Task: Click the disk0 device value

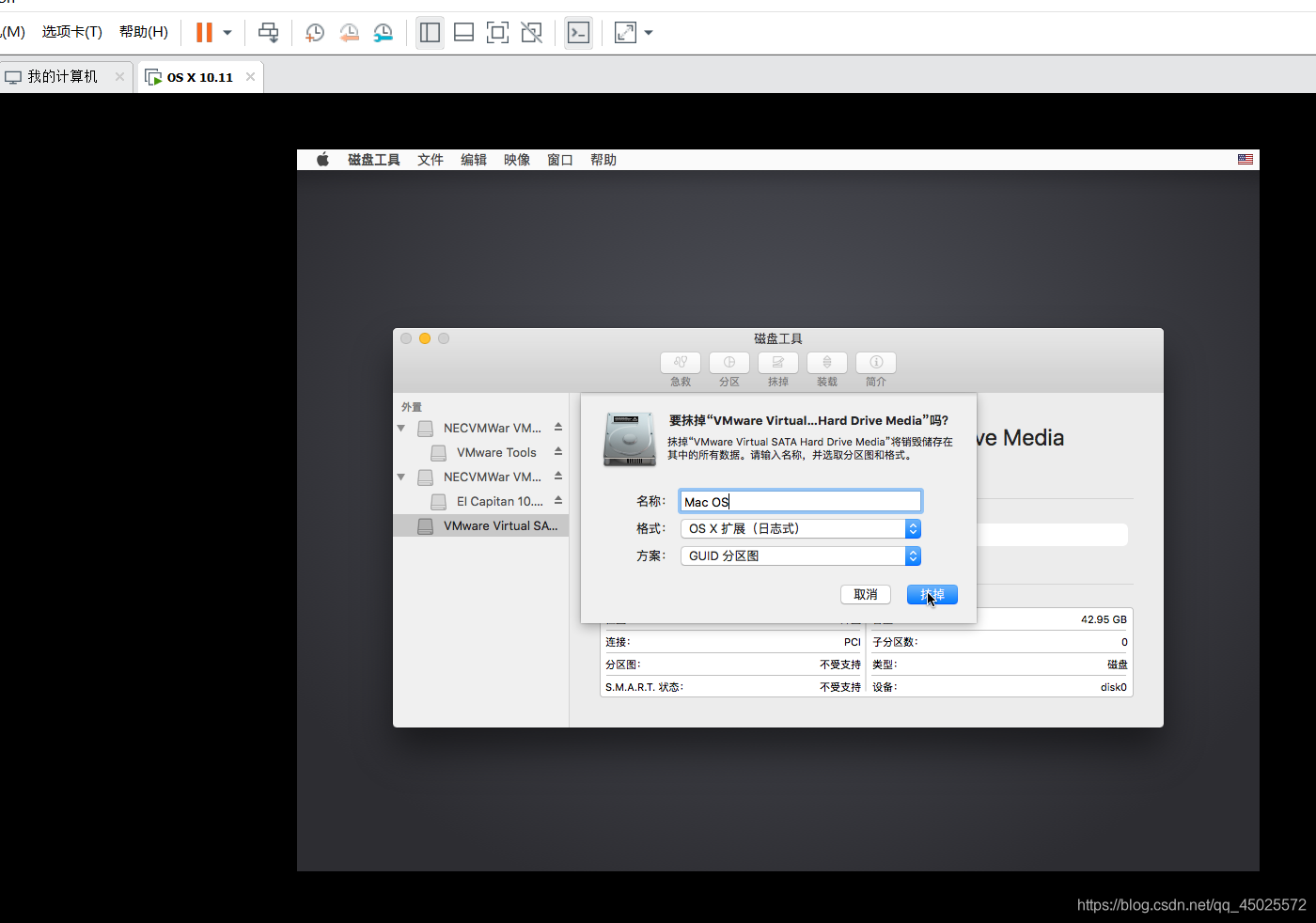Action: pyautogui.click(x=1114, y=687)
